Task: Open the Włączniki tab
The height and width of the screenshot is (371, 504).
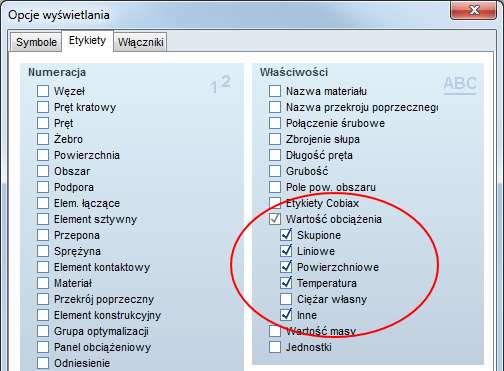Action: coord(140,42)
